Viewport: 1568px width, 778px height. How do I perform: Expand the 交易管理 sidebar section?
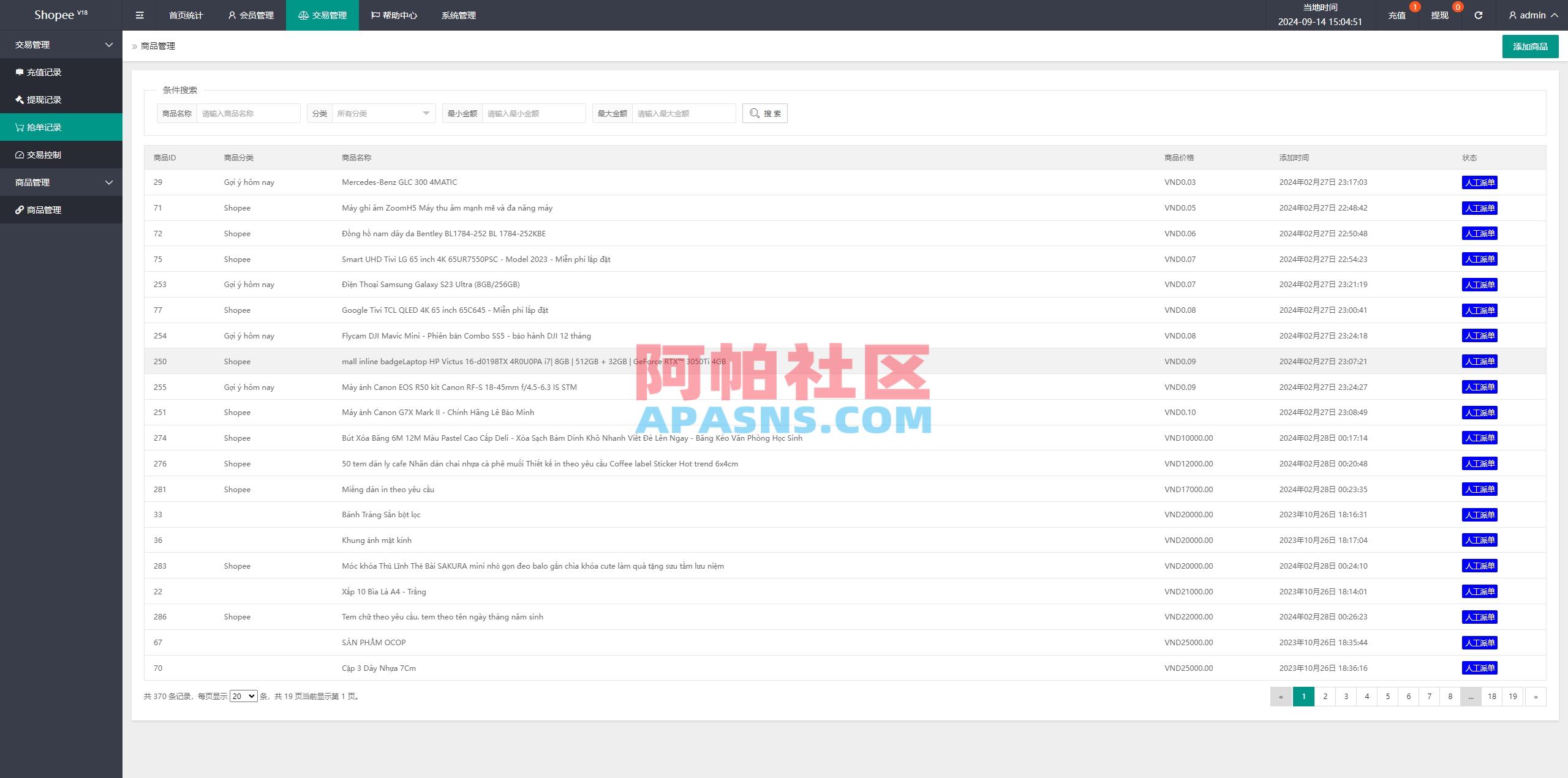(x=61, y=44)
